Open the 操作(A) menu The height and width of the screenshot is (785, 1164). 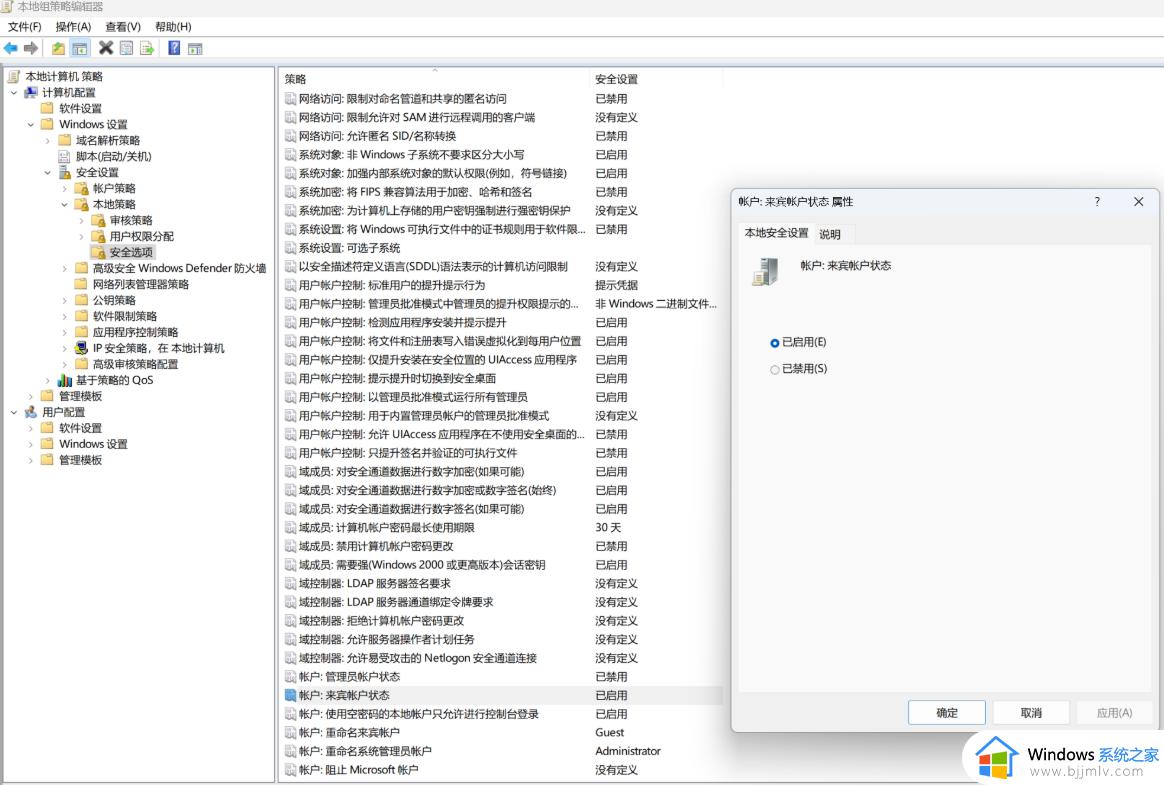73,27
